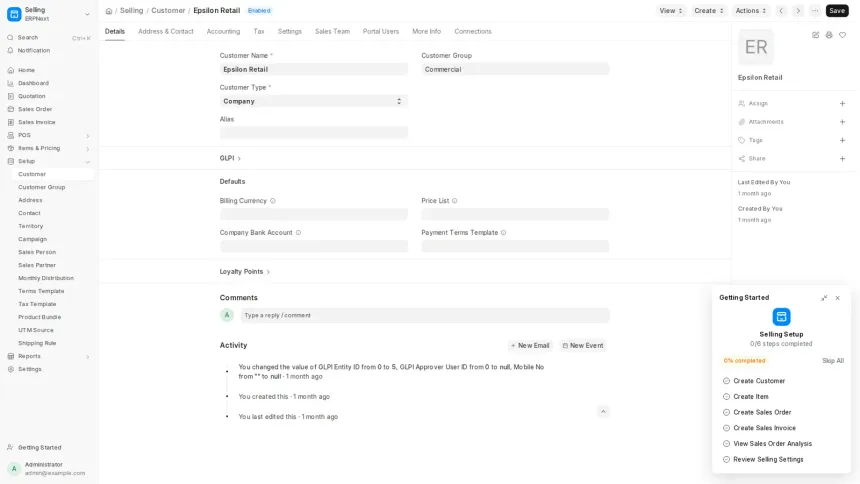Go to next customer record arrow

798,10
